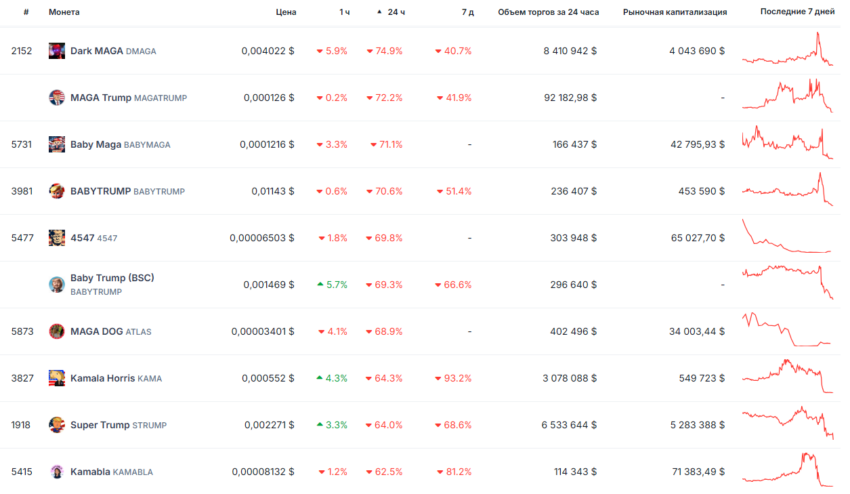Click the price 0,00006503 $
The width and height of the screenshot is (850, 494).
pos(262,238)
